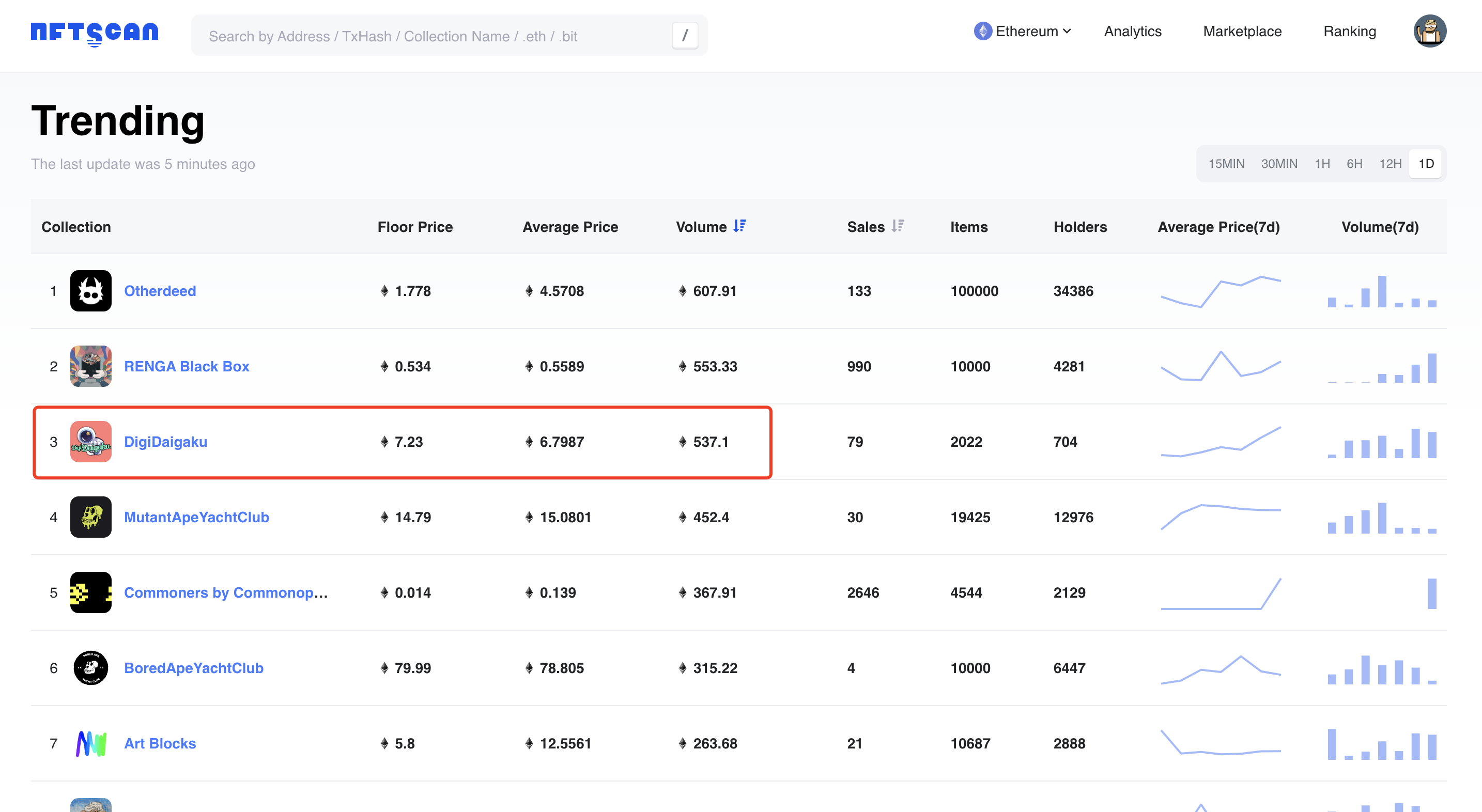
Task: Click the user profile avatar
Action: click(1431, 31)
